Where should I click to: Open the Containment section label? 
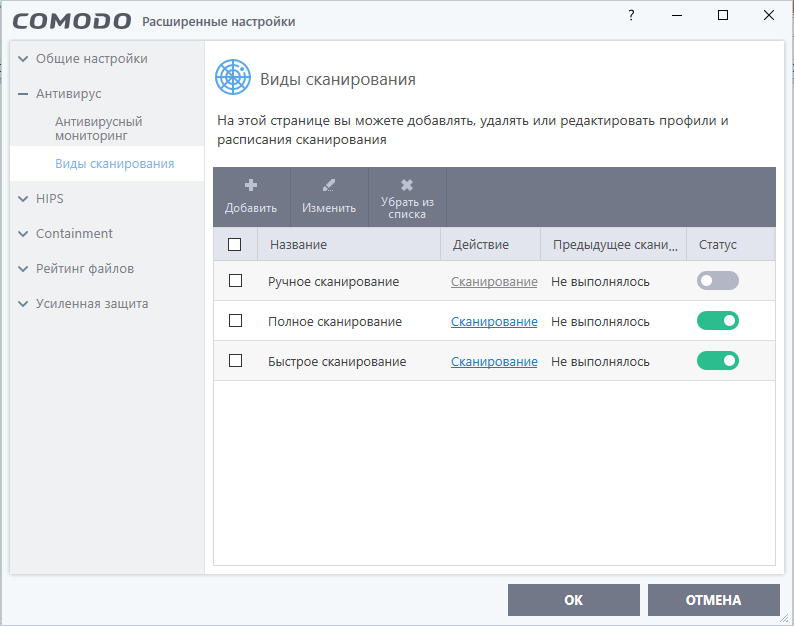(74, 233)
